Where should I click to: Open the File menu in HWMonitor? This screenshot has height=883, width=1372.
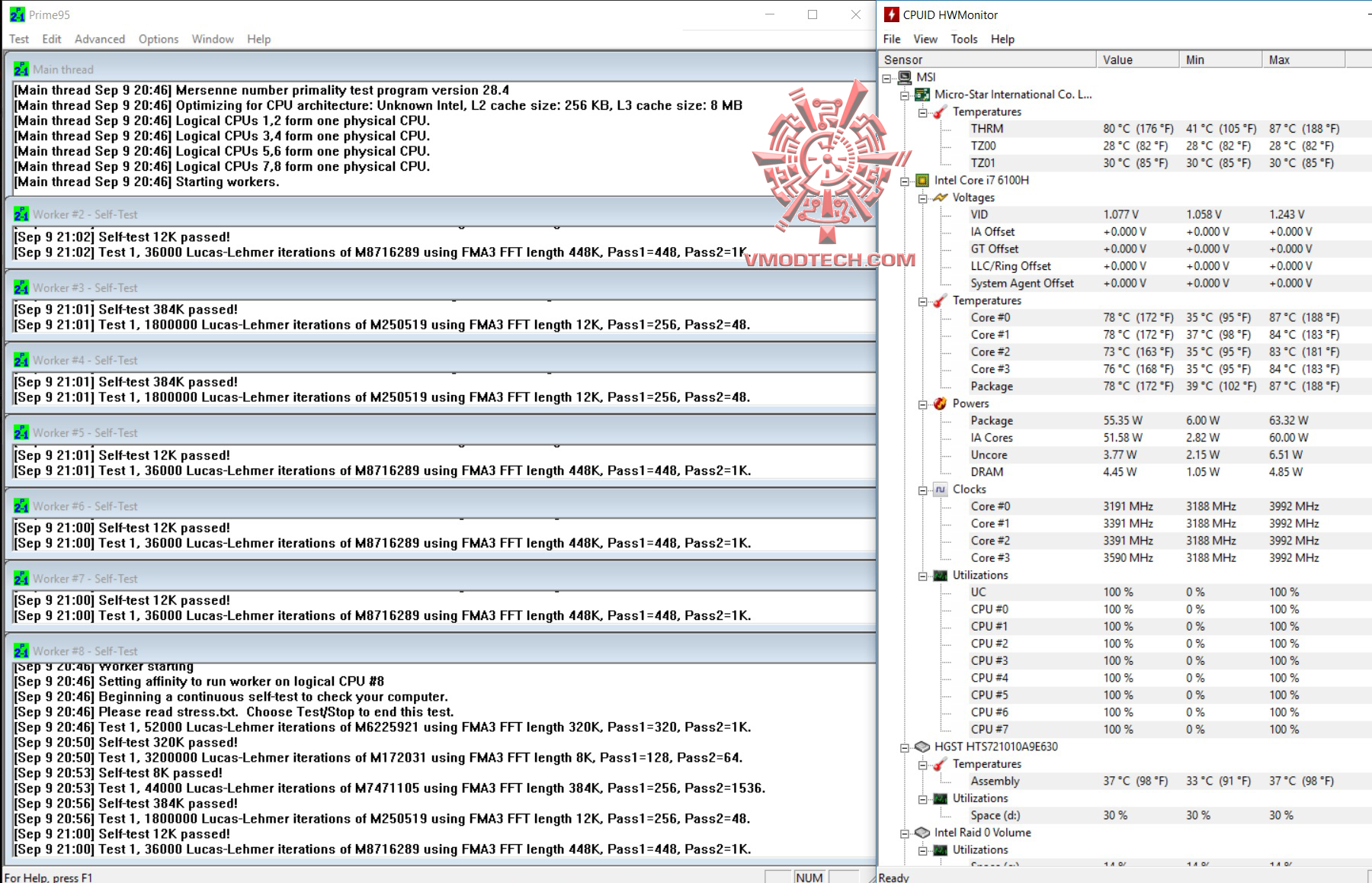(x=892, y=39)
